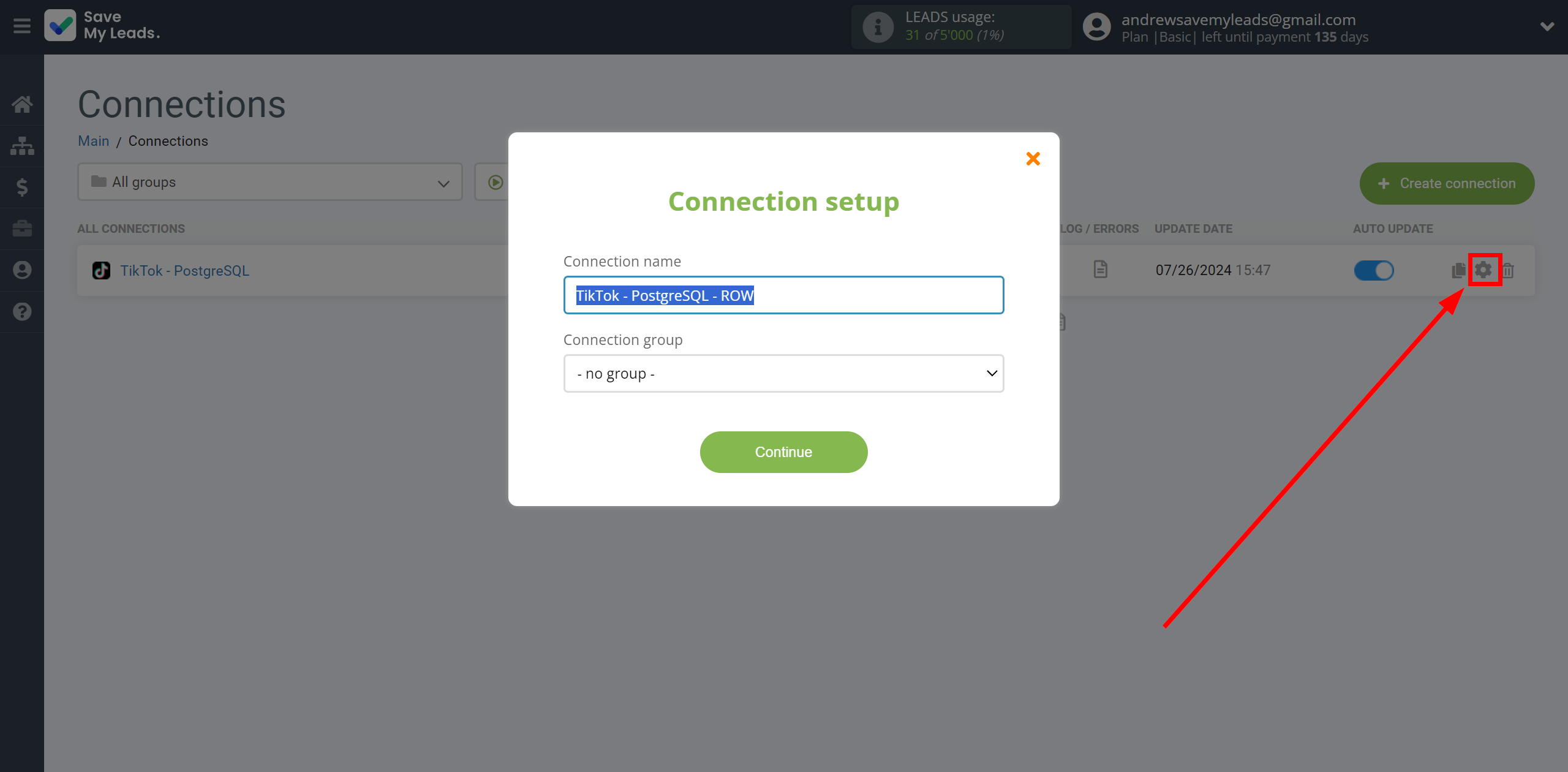Select the Connection name input field
Image resolution: width=1568 pixels, height=772 pixels.
[783, 295]
